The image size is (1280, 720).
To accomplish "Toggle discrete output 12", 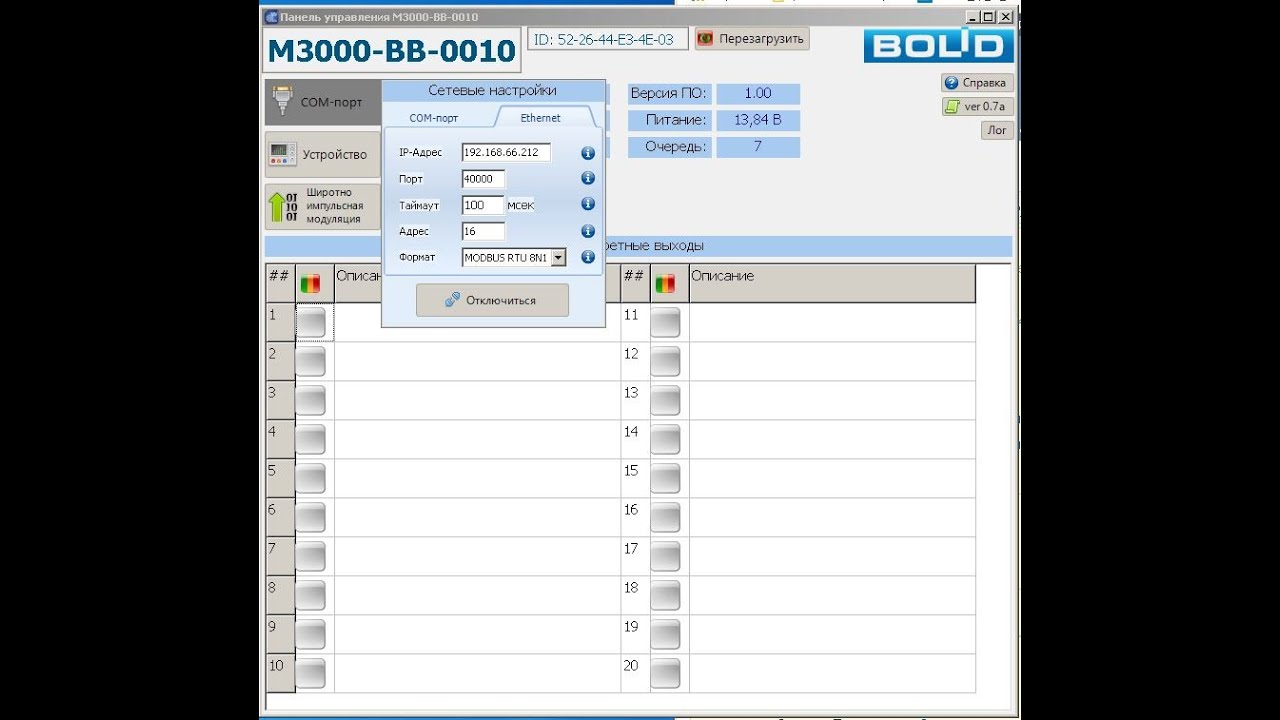I will click(665, 361).
